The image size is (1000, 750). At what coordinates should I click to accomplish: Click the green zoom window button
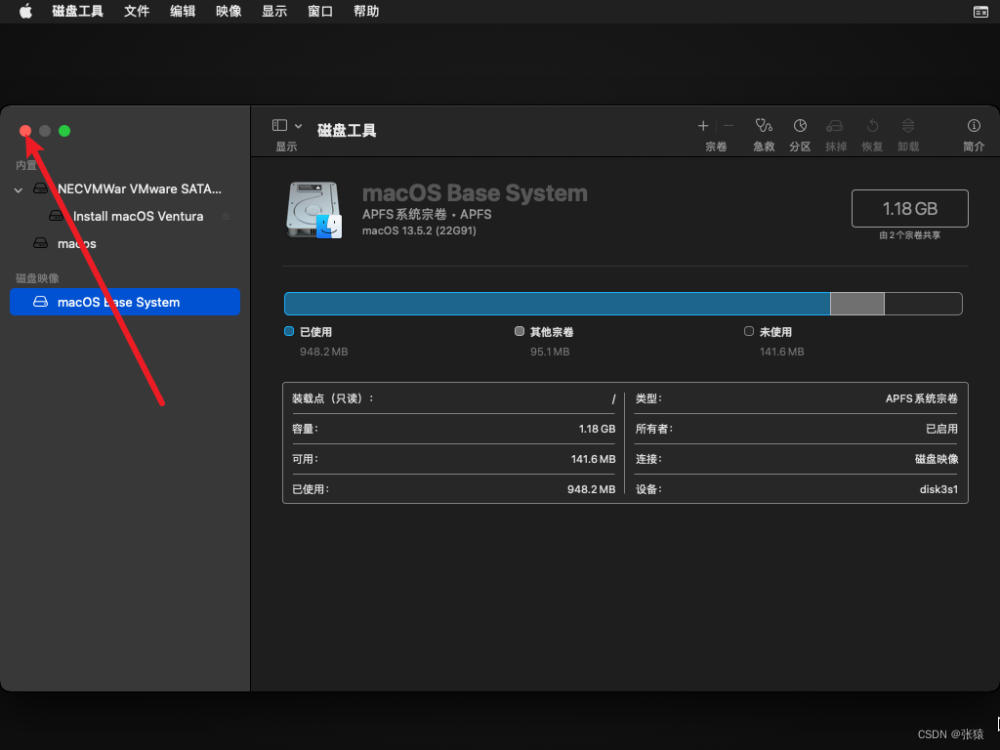coord(64,131)
